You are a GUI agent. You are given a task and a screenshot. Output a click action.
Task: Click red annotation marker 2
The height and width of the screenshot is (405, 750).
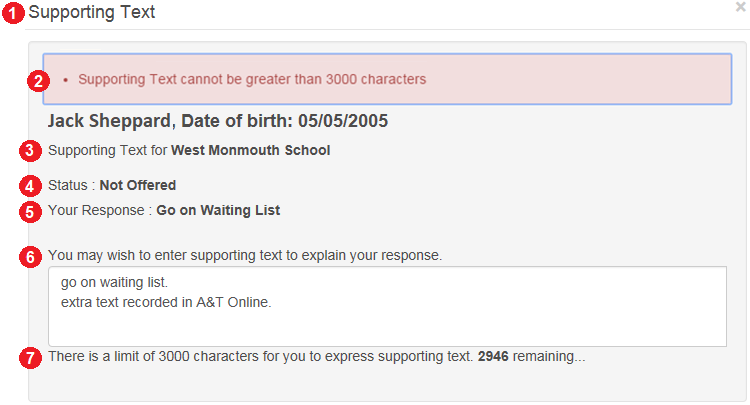[38, 81]
